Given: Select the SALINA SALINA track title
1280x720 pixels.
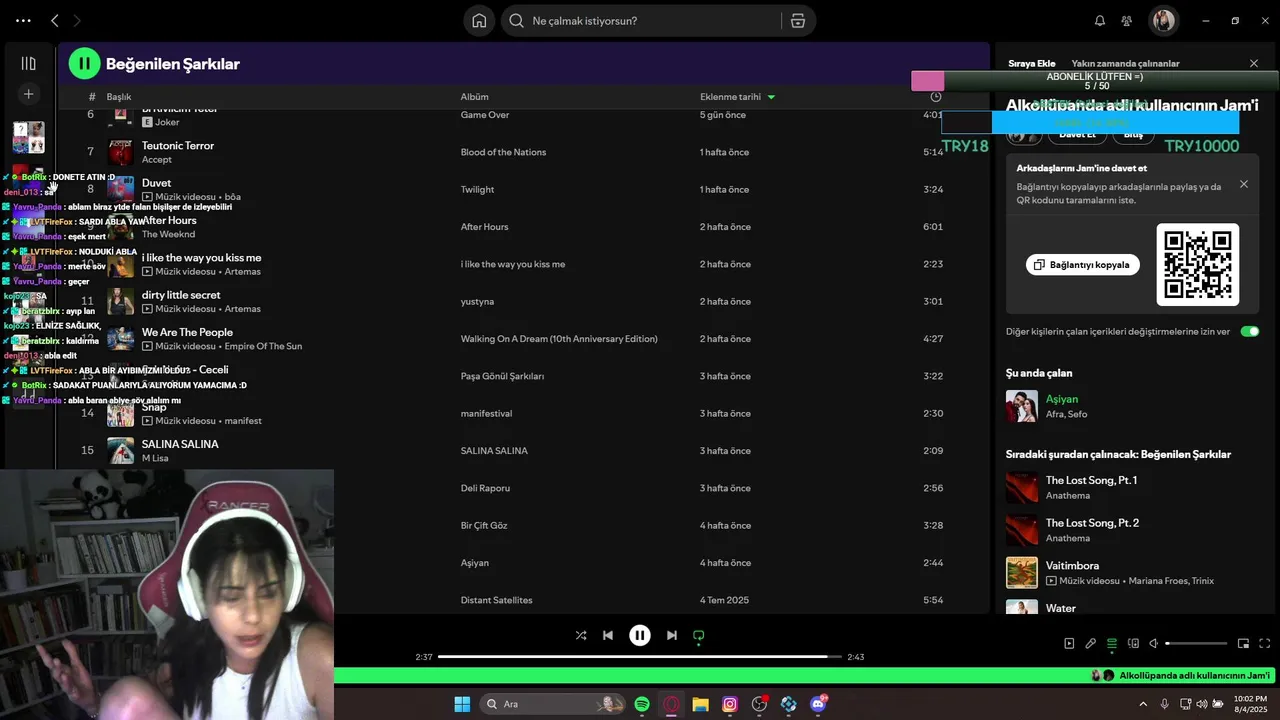Looking at the screenshot, I should pos(180,444).
